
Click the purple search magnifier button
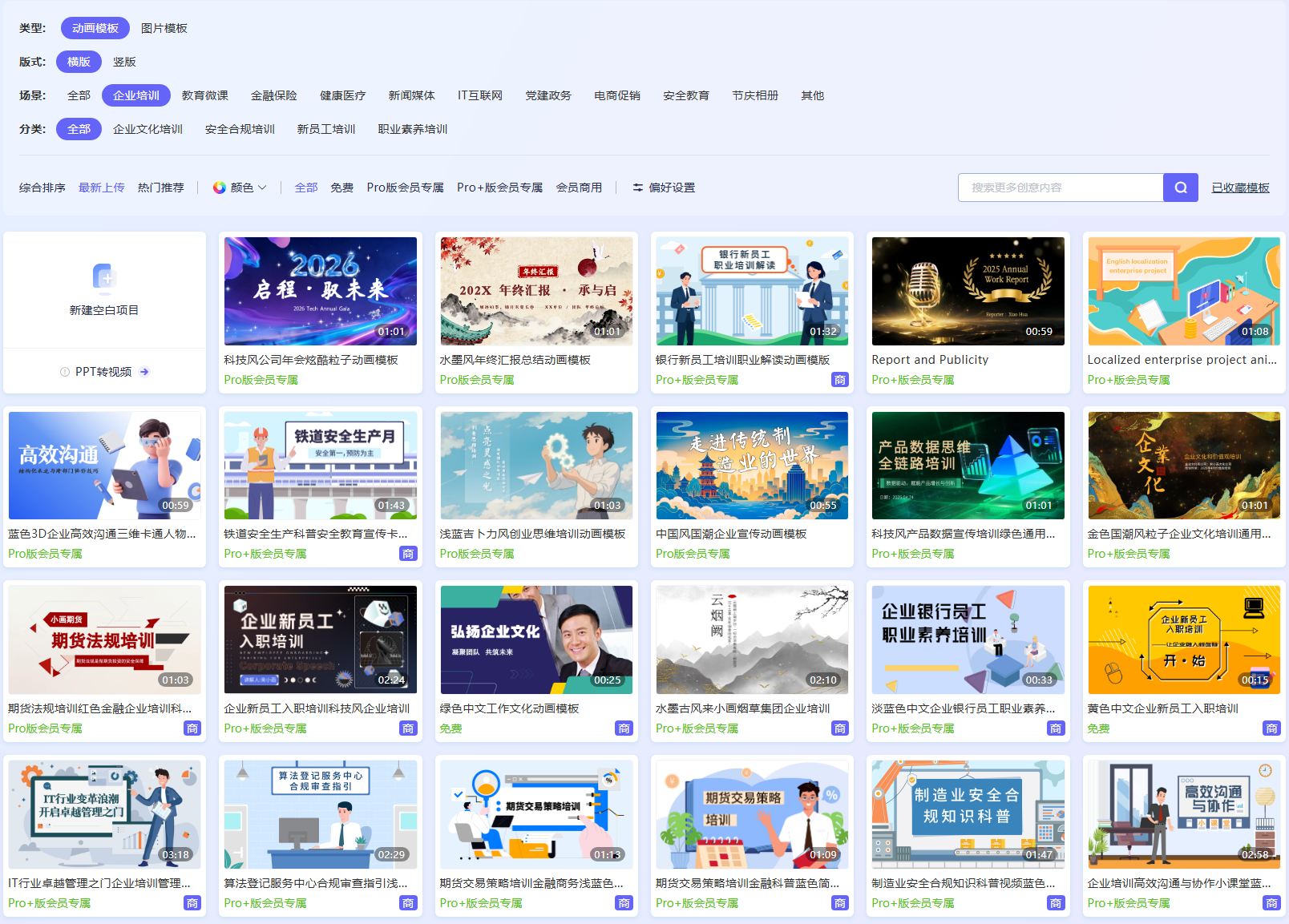[x=1180, y=188]
